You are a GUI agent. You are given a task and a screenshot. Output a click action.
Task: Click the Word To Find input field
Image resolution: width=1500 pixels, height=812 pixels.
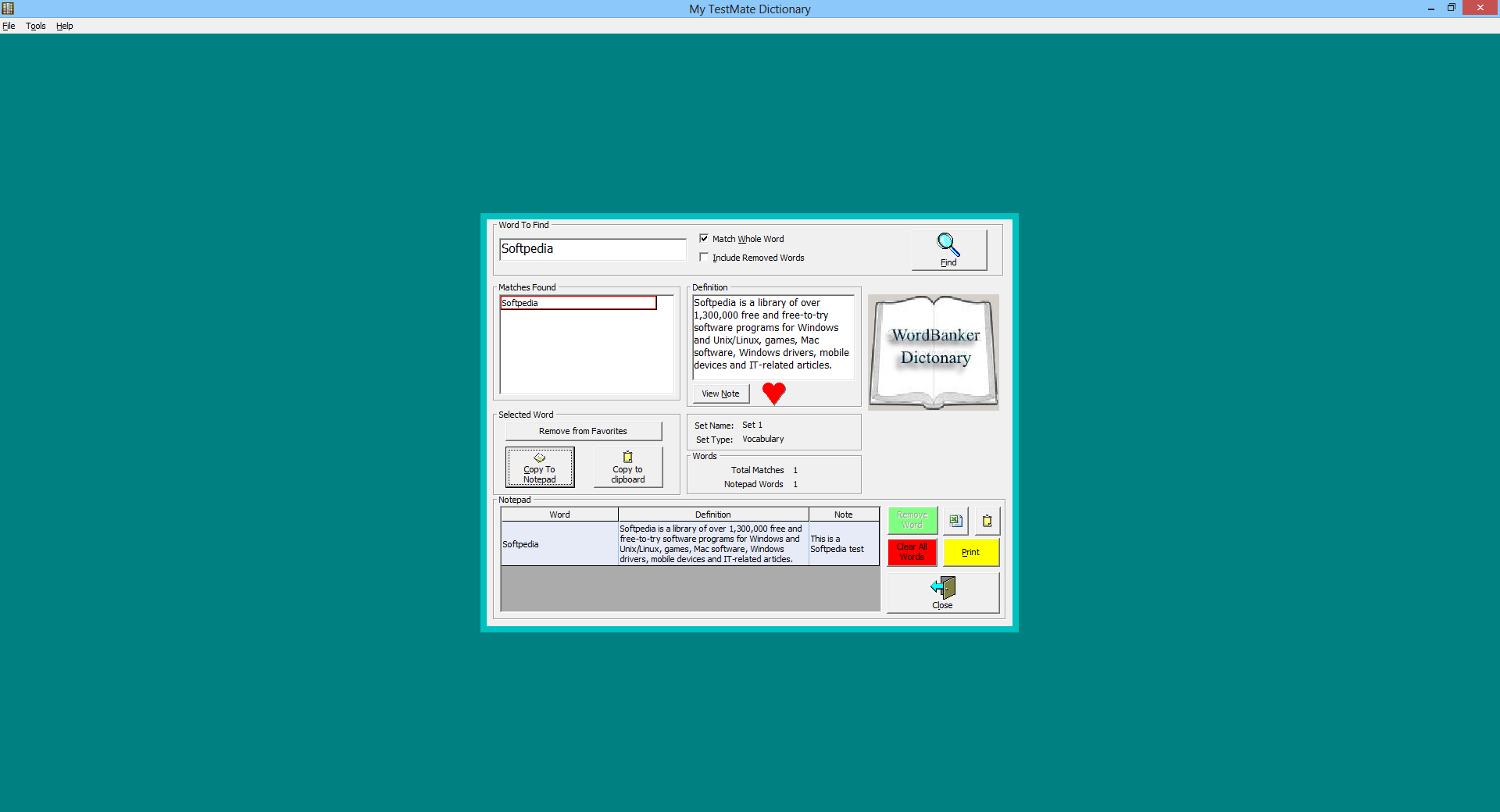click(592, 249)
